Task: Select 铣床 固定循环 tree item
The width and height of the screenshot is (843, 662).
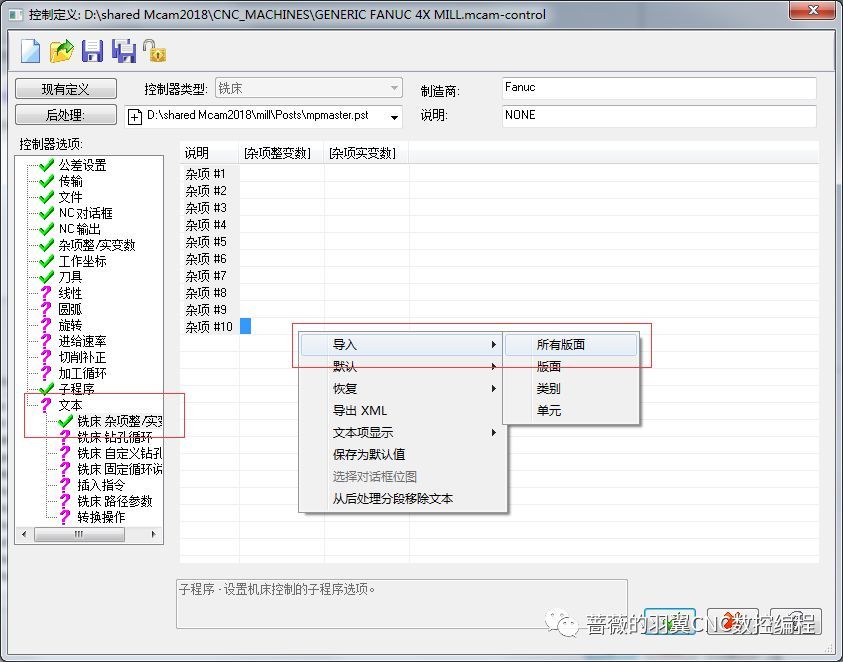Action: (120, 469)
